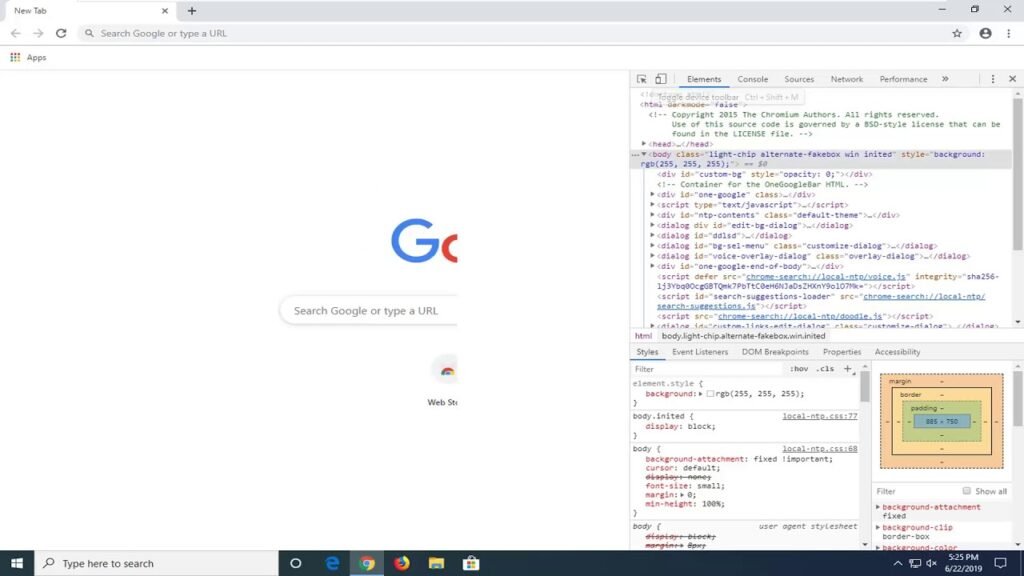Click the box model content size box
The image size is (1024, 576).
coord(941,422)
